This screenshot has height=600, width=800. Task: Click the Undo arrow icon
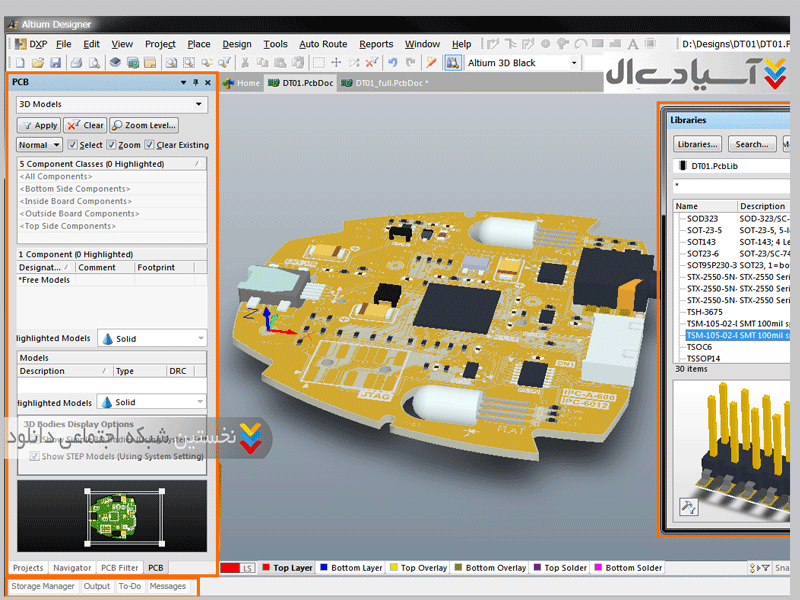392,63
